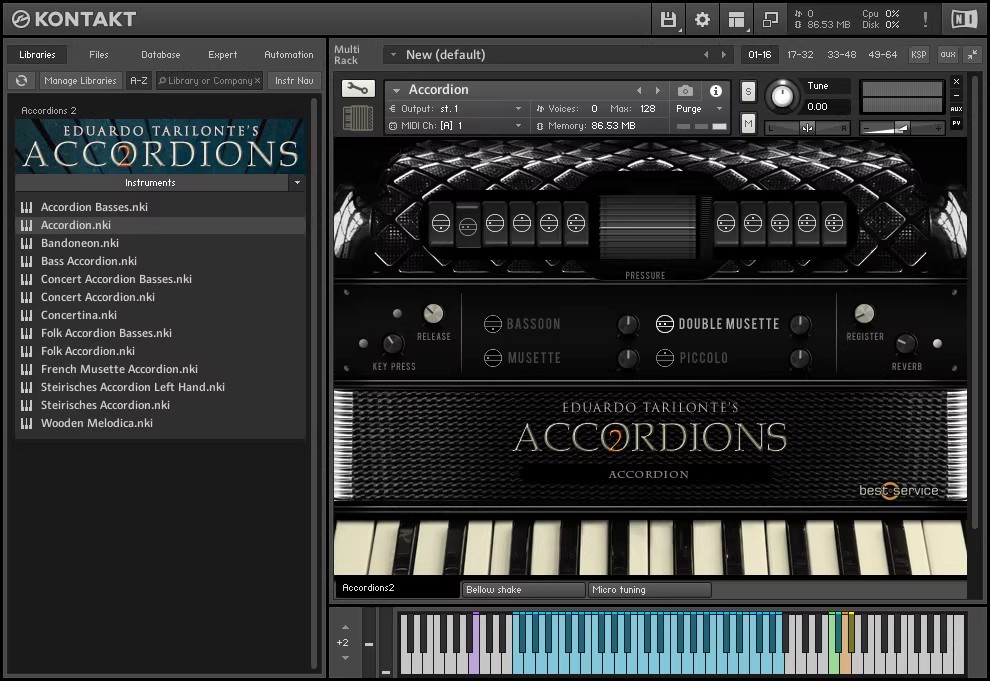Click the camera snapshot icon
Screen dimensions: 990x681
685,90
